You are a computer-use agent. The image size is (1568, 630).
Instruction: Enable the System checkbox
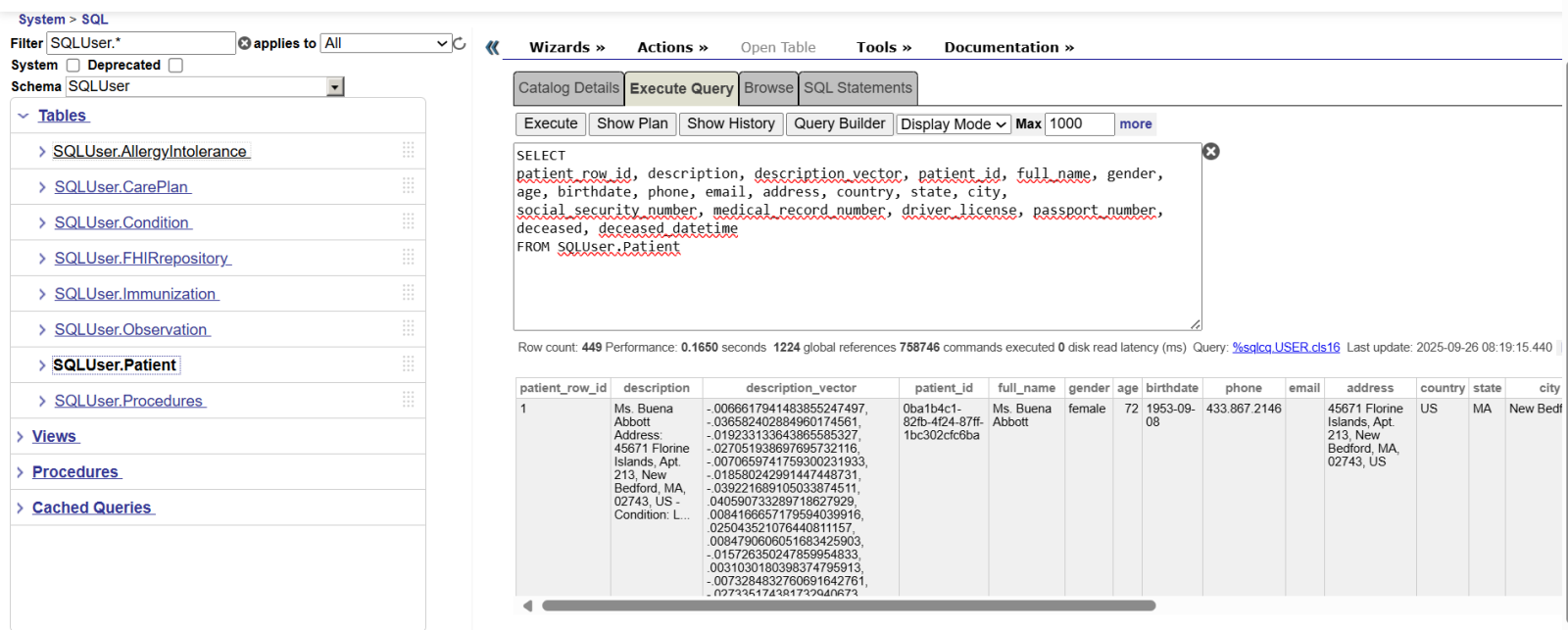(x=73, y=66)
